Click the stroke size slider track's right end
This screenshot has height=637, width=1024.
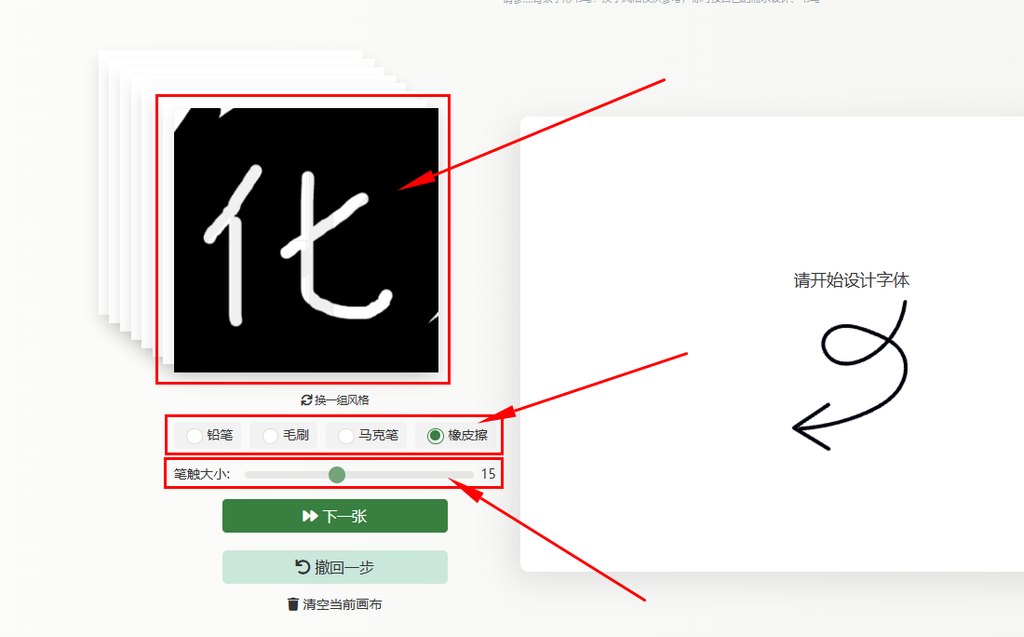(470, 475)
